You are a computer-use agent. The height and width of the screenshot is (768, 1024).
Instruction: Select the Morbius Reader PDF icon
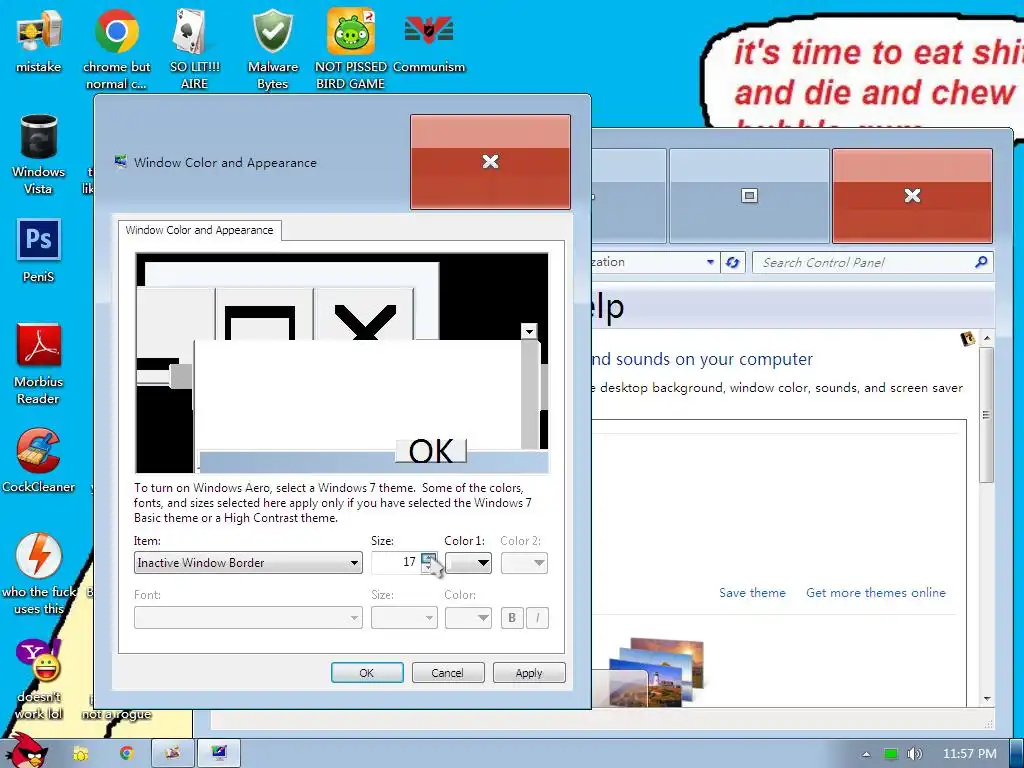[39, 364]
